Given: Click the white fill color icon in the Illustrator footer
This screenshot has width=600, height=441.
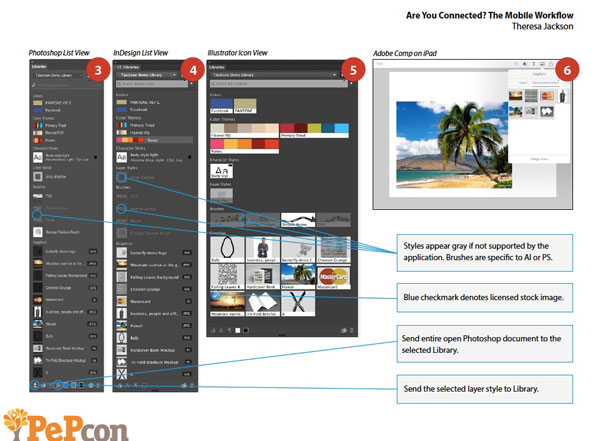Looking at the screenshot, I should click(x=238, y=330).
